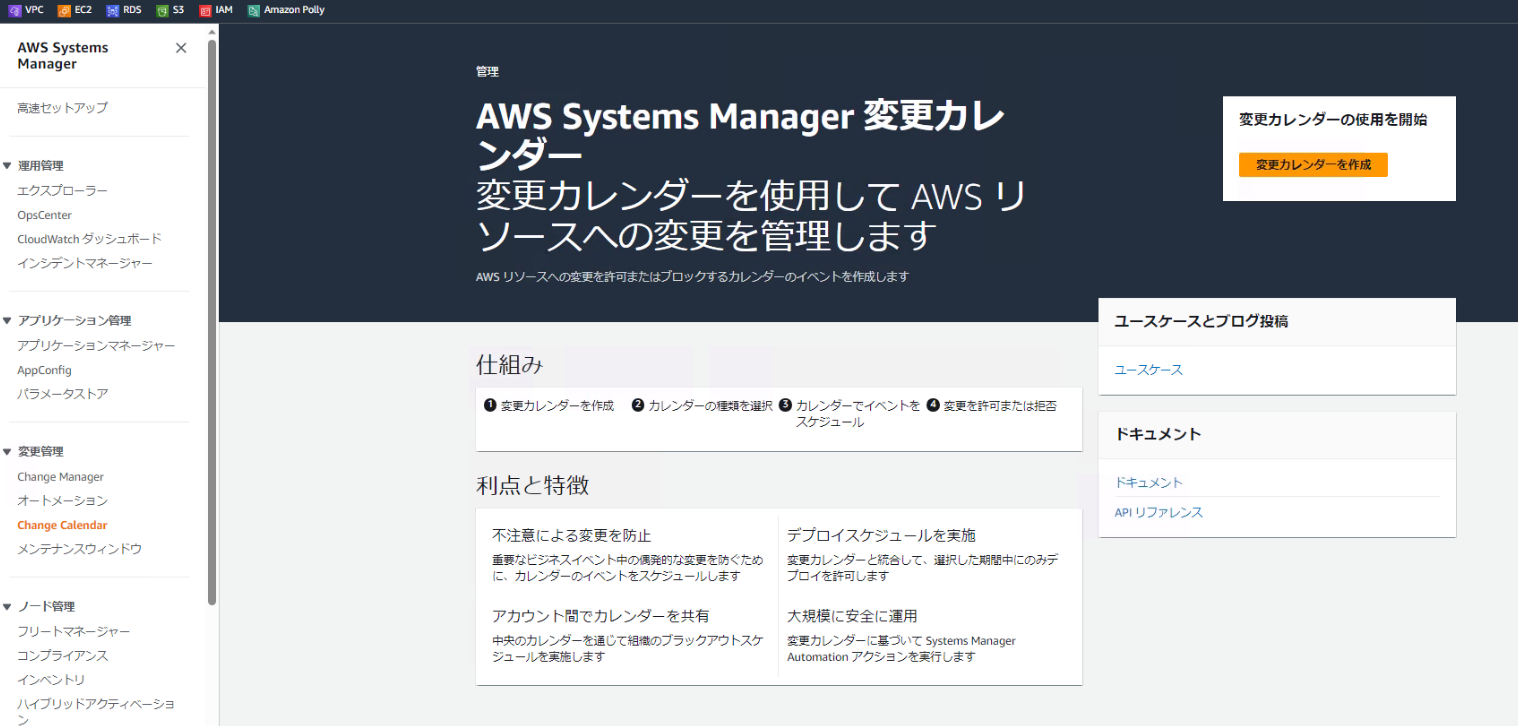Open the ドキュメント link under documents panel
The image size is (1518, 727).
(1148, 483)
